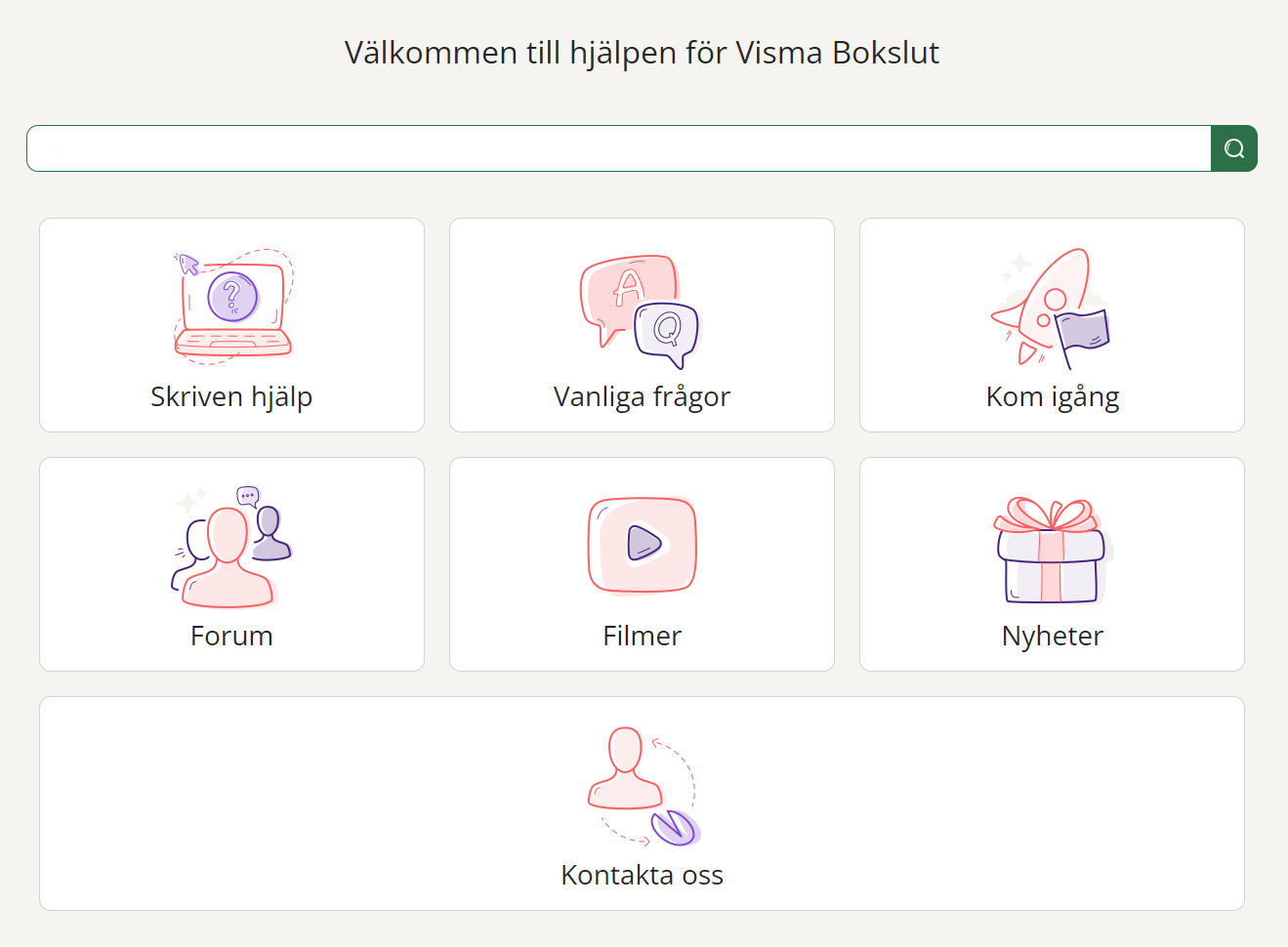Open the Skriven hjälp card
Image resolution: width=1288 pixels, height=947 pixels.
pos(231,325)
